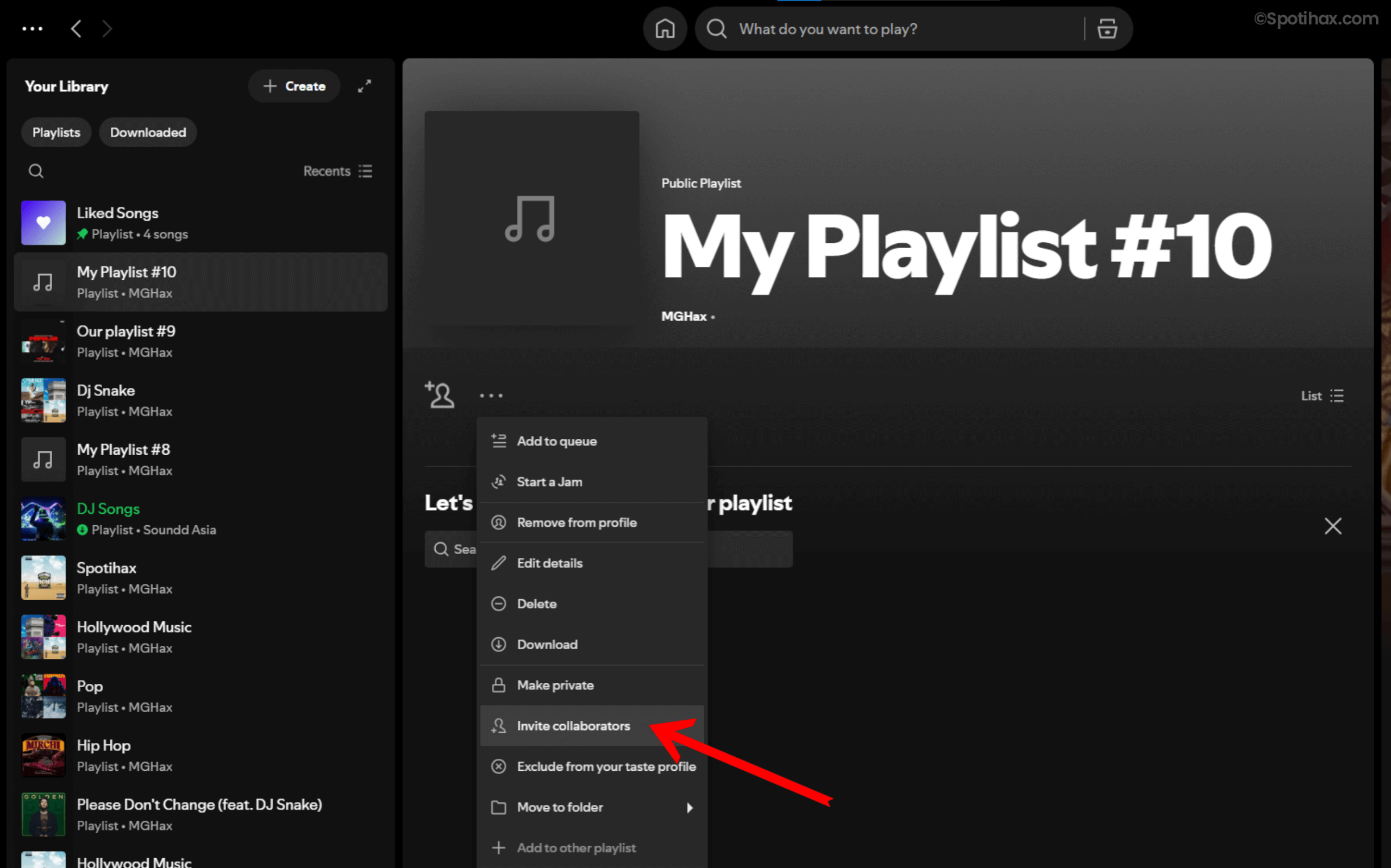Image resolution: width=1391 pixels, height=868 pixels.
Task: Click the Spotihax cover thumbnail
Action: point(43,577)
